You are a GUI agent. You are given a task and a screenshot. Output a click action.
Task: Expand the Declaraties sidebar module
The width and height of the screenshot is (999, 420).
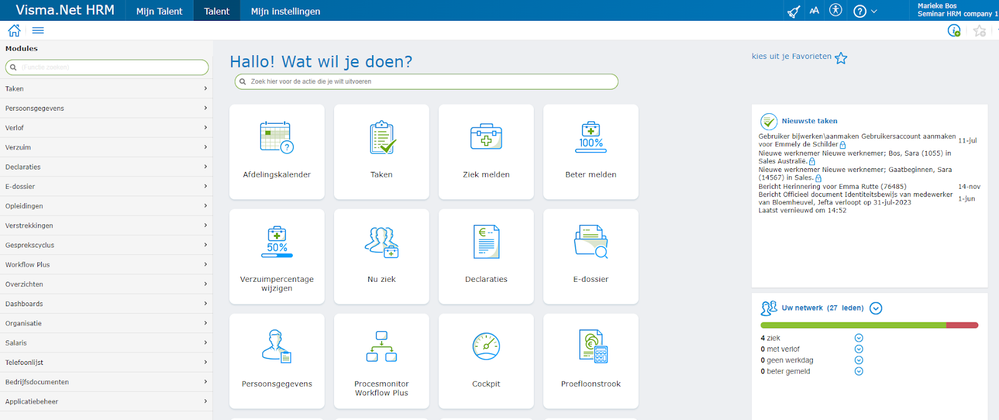pos(106,167)
